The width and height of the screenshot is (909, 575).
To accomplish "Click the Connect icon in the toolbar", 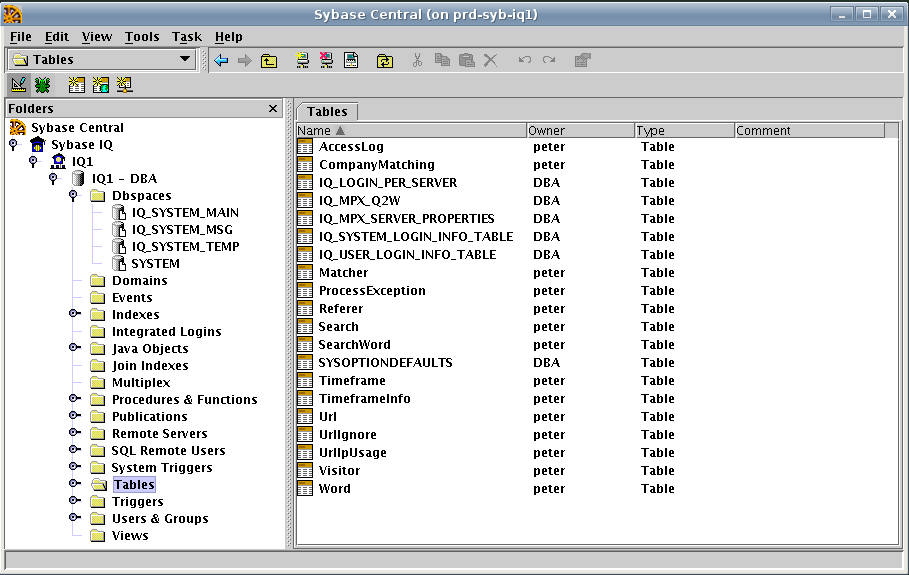I will [303, 60].
